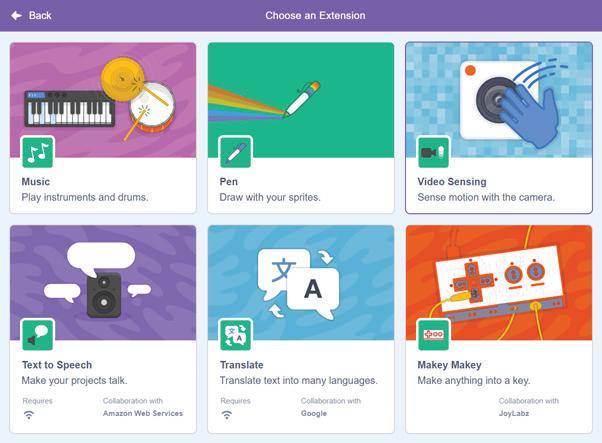Screen dimensions: 602x443
Task: Click the Wi-Fi icon under Translate
Action: click(227, 415)
